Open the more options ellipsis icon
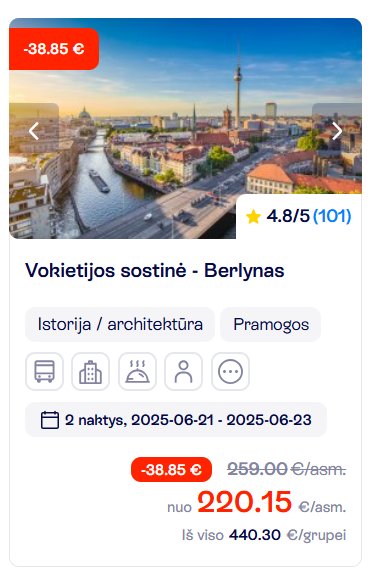 tap(230, 371)
